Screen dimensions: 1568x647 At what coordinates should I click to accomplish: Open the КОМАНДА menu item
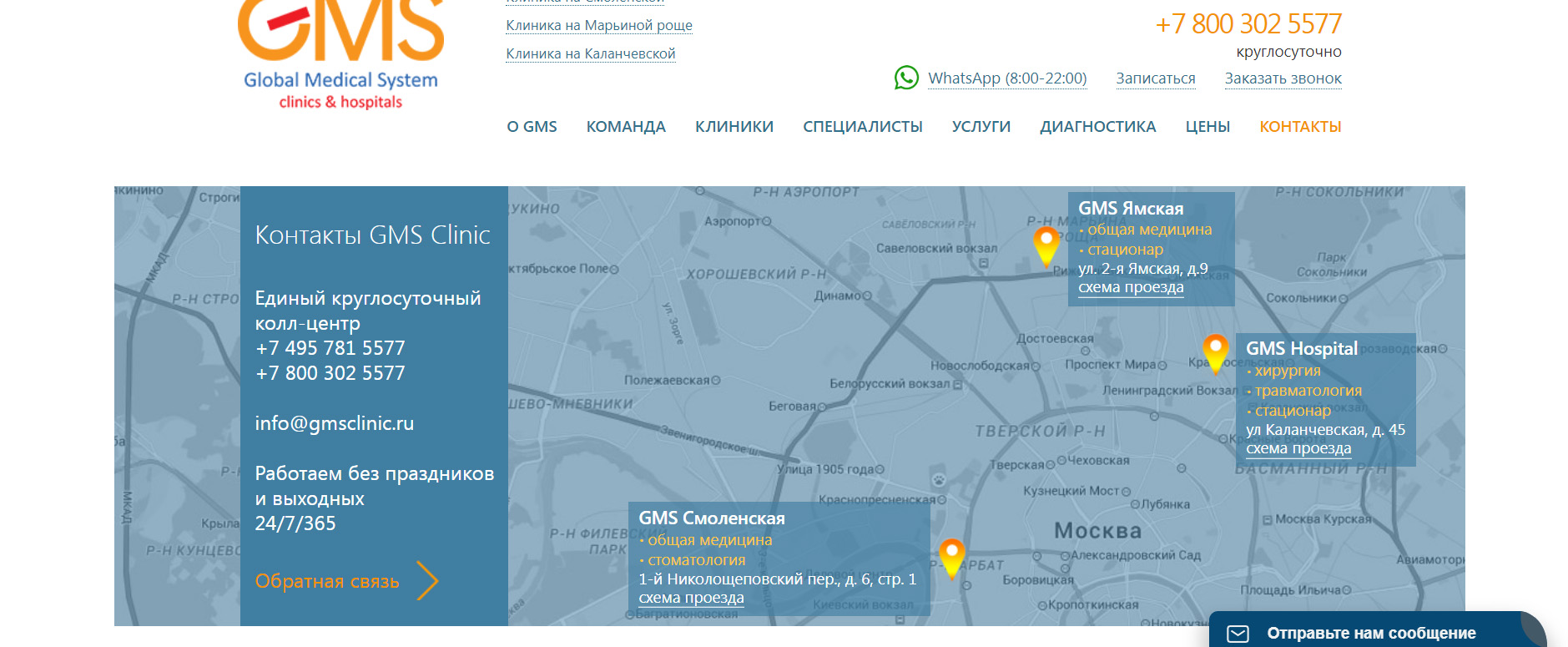(x=626, y=127)
